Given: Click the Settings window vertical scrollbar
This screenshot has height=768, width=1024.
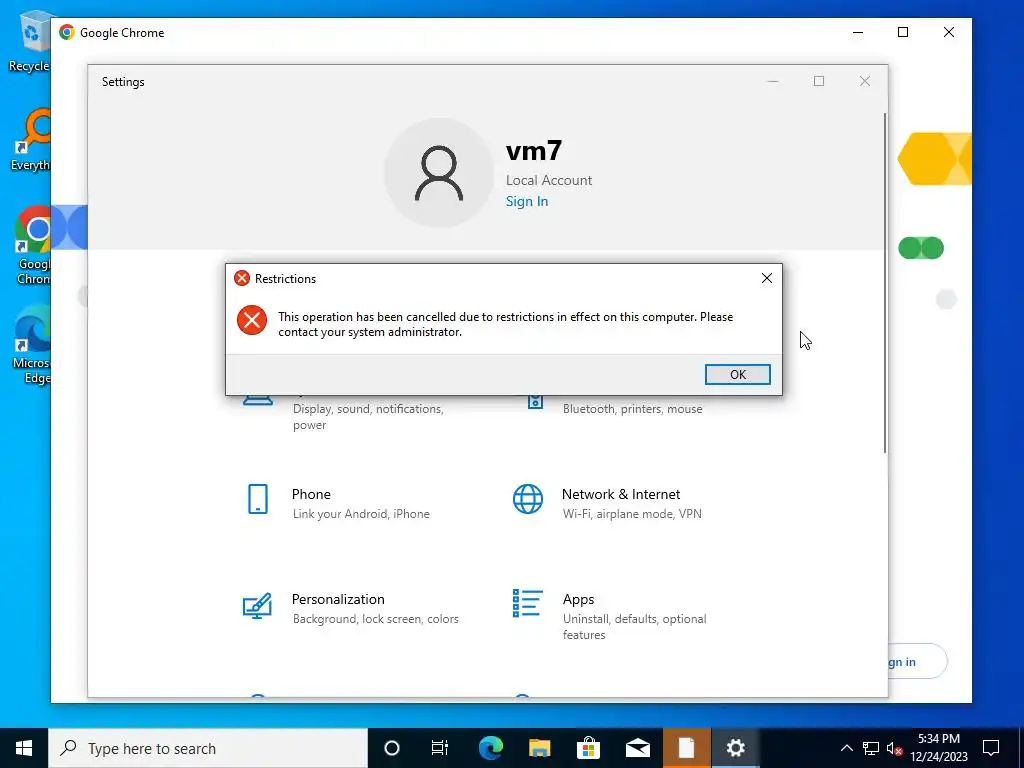Looking at the screenshot, I should (885, 283).
